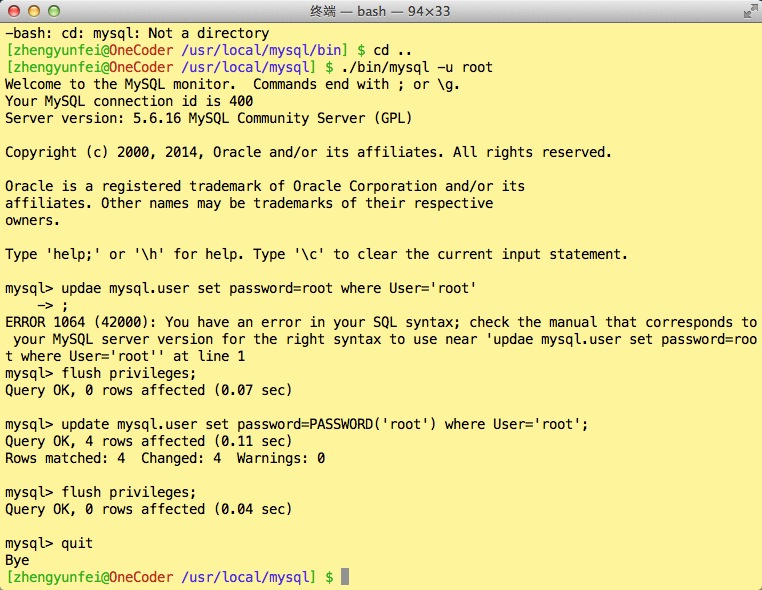Click the second 'flush privileges;' command

pyautogui.click(x=129, y=492)
